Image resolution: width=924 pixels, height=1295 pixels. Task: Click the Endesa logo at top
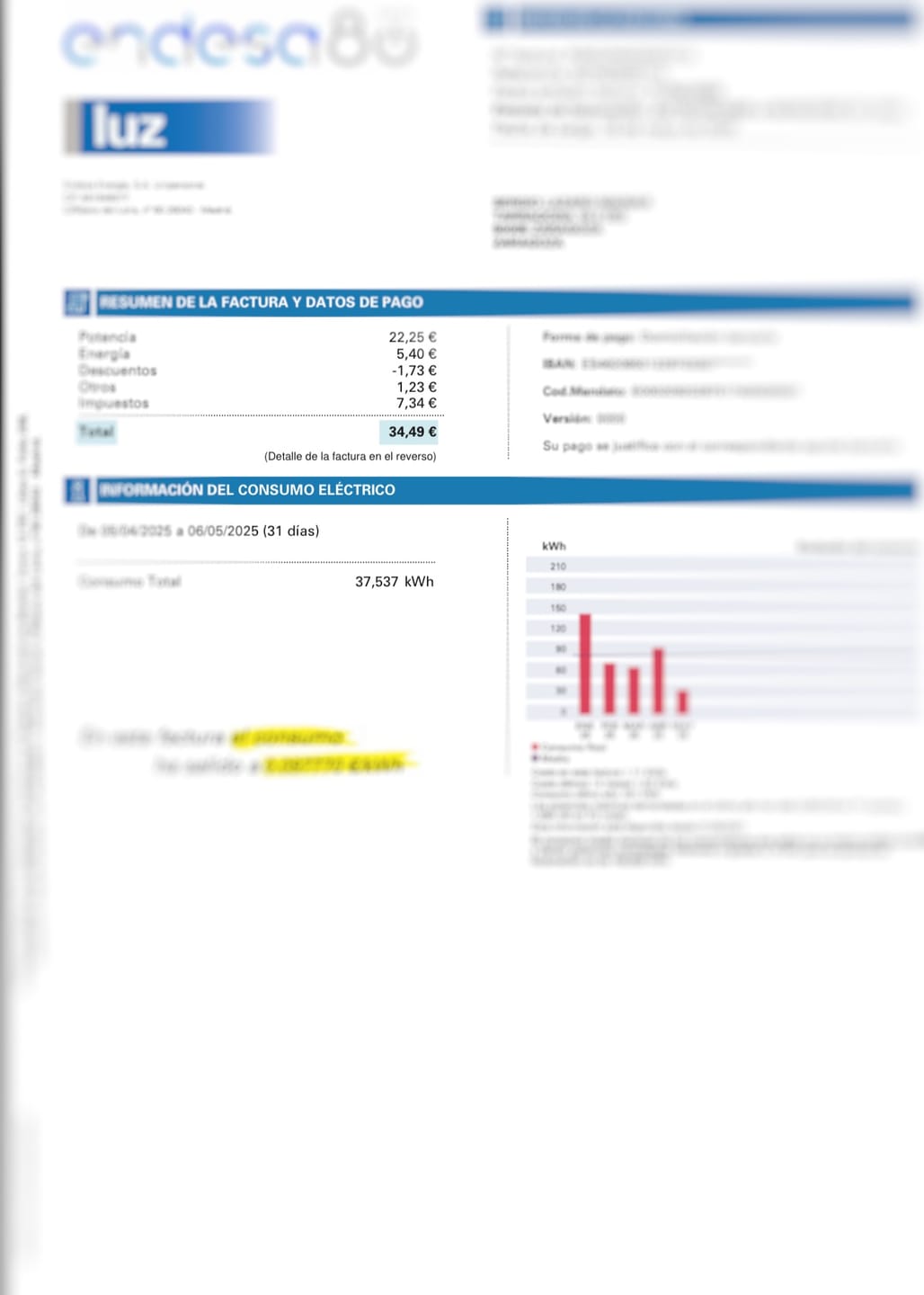click(241, 40)
